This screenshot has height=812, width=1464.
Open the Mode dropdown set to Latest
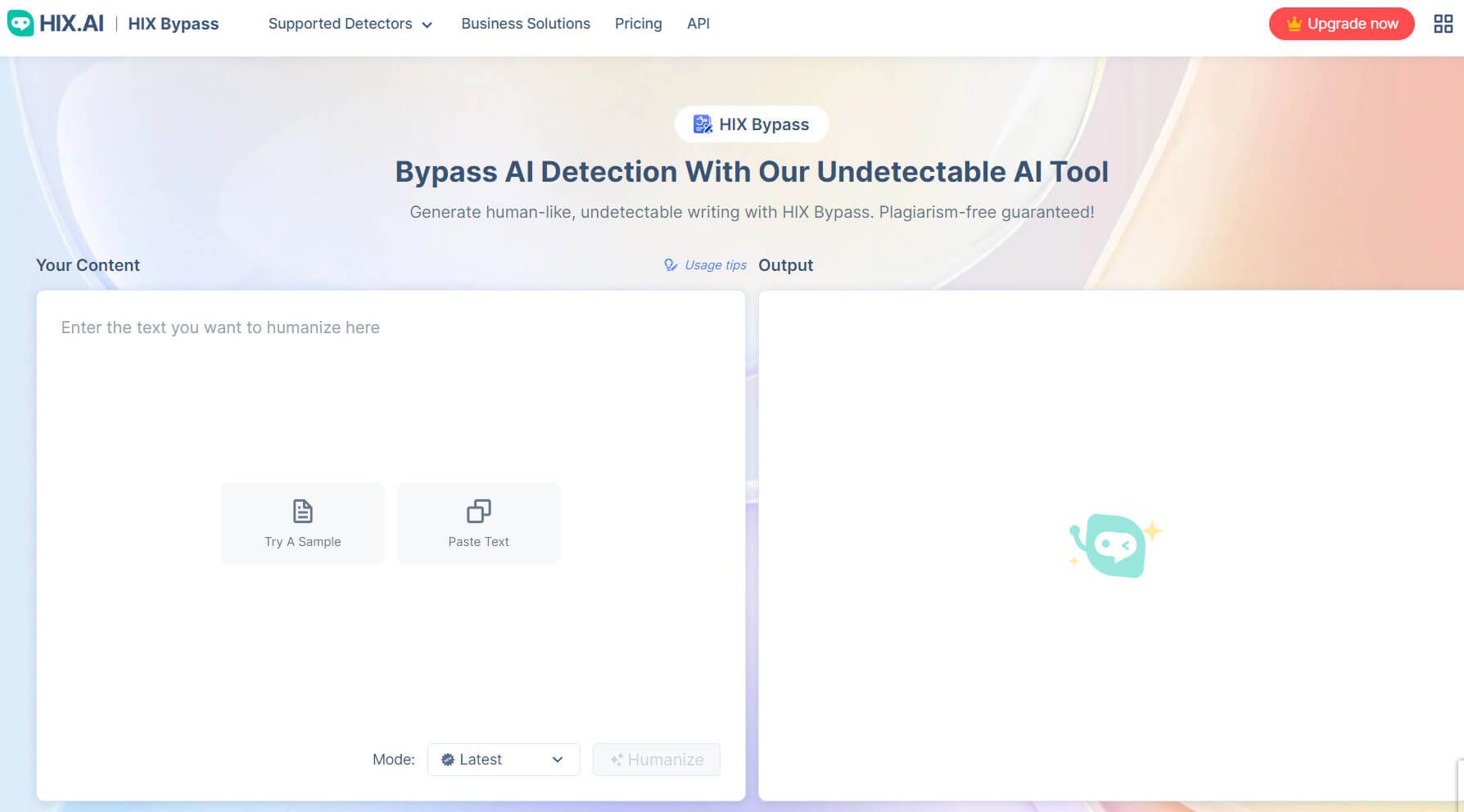(504, 760)
